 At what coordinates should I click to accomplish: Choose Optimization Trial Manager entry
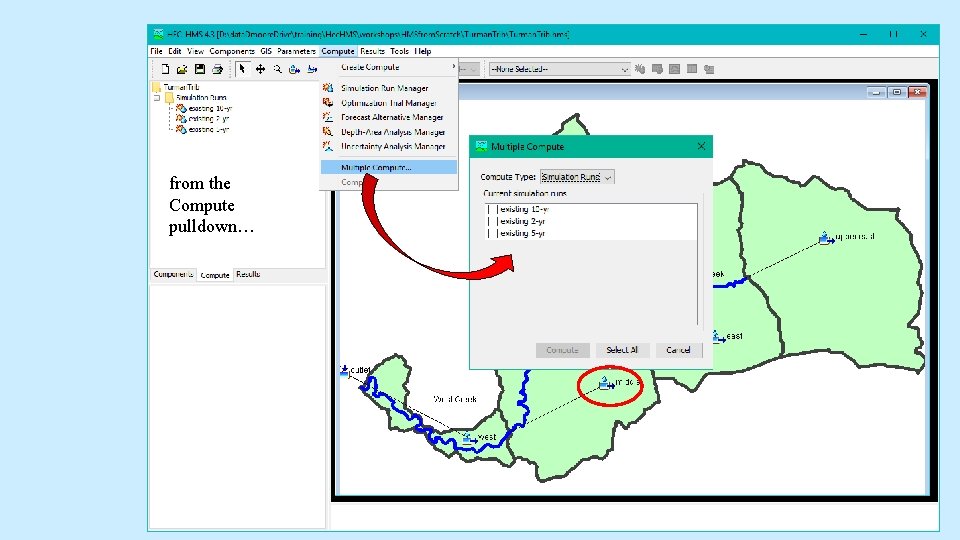pyautogui.click(x=389, y=103)
